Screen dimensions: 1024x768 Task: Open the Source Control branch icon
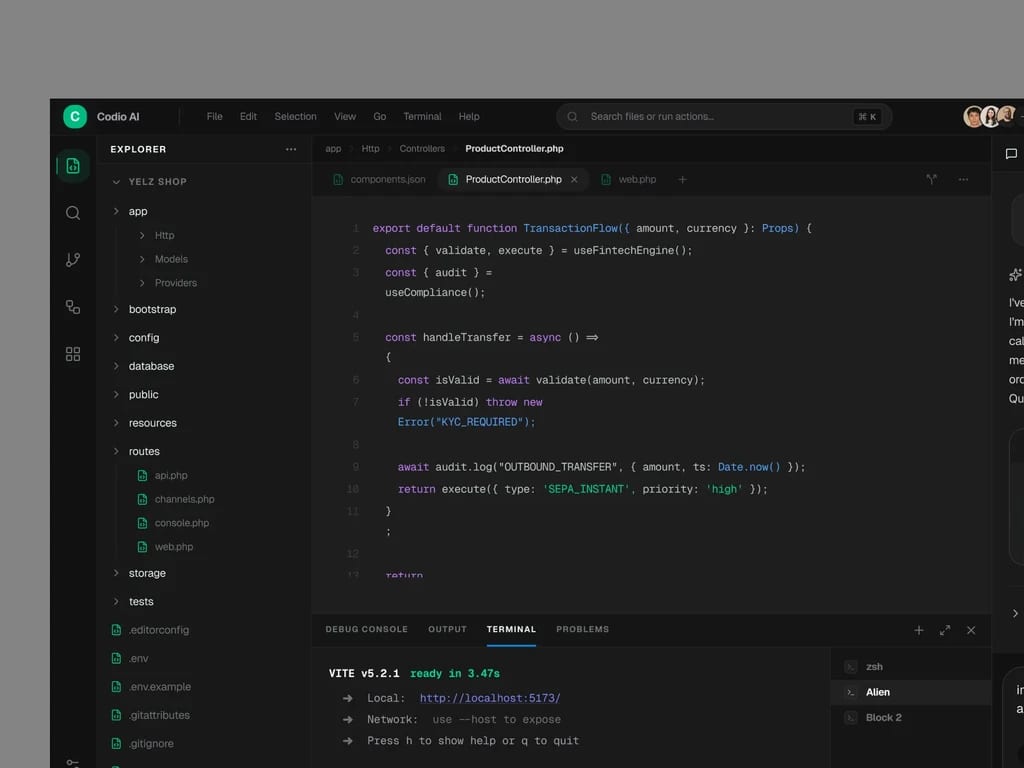pos(73,260)
